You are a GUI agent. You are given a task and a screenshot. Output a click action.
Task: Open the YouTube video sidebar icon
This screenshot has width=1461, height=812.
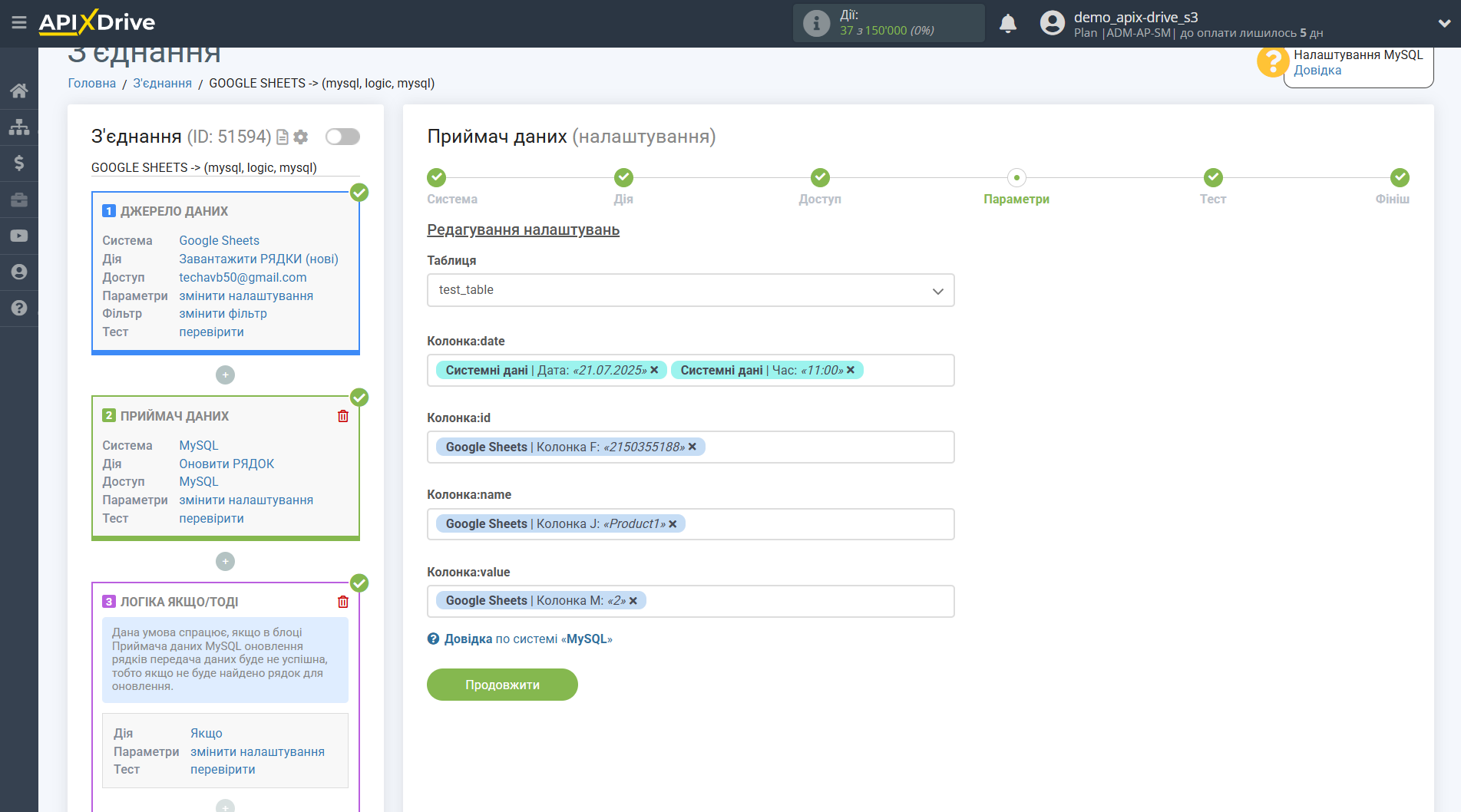pos(19,236)
